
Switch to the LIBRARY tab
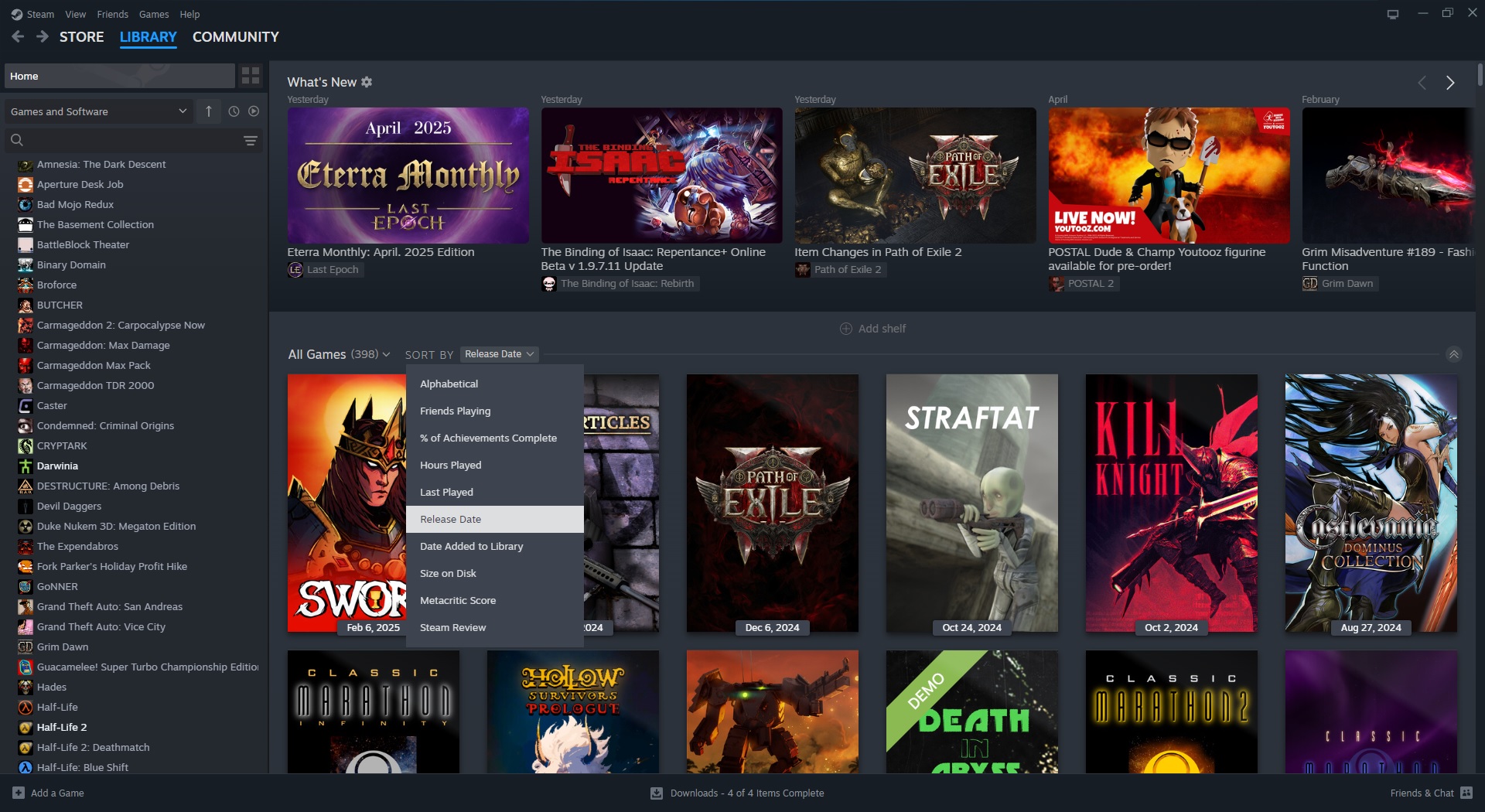148,37
